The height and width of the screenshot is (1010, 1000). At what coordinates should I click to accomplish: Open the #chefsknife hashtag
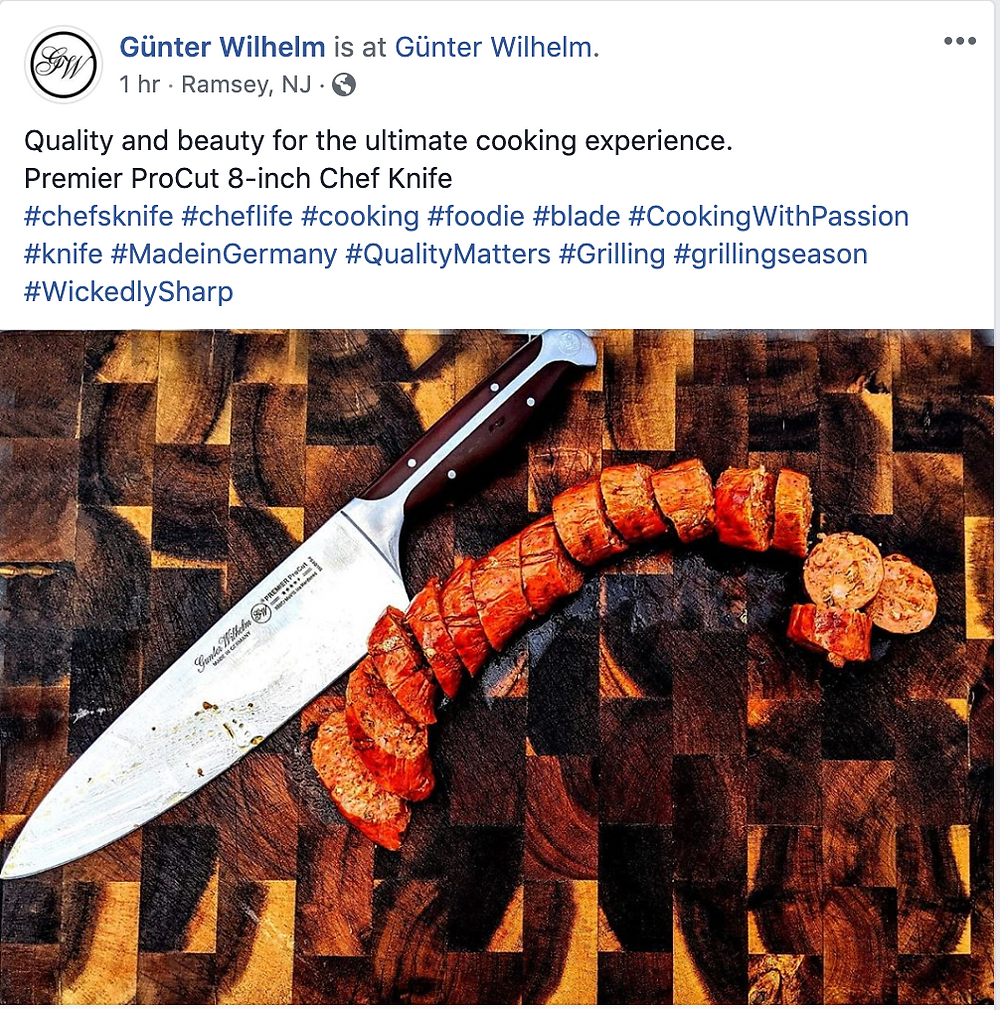click(x=99, y=216)
